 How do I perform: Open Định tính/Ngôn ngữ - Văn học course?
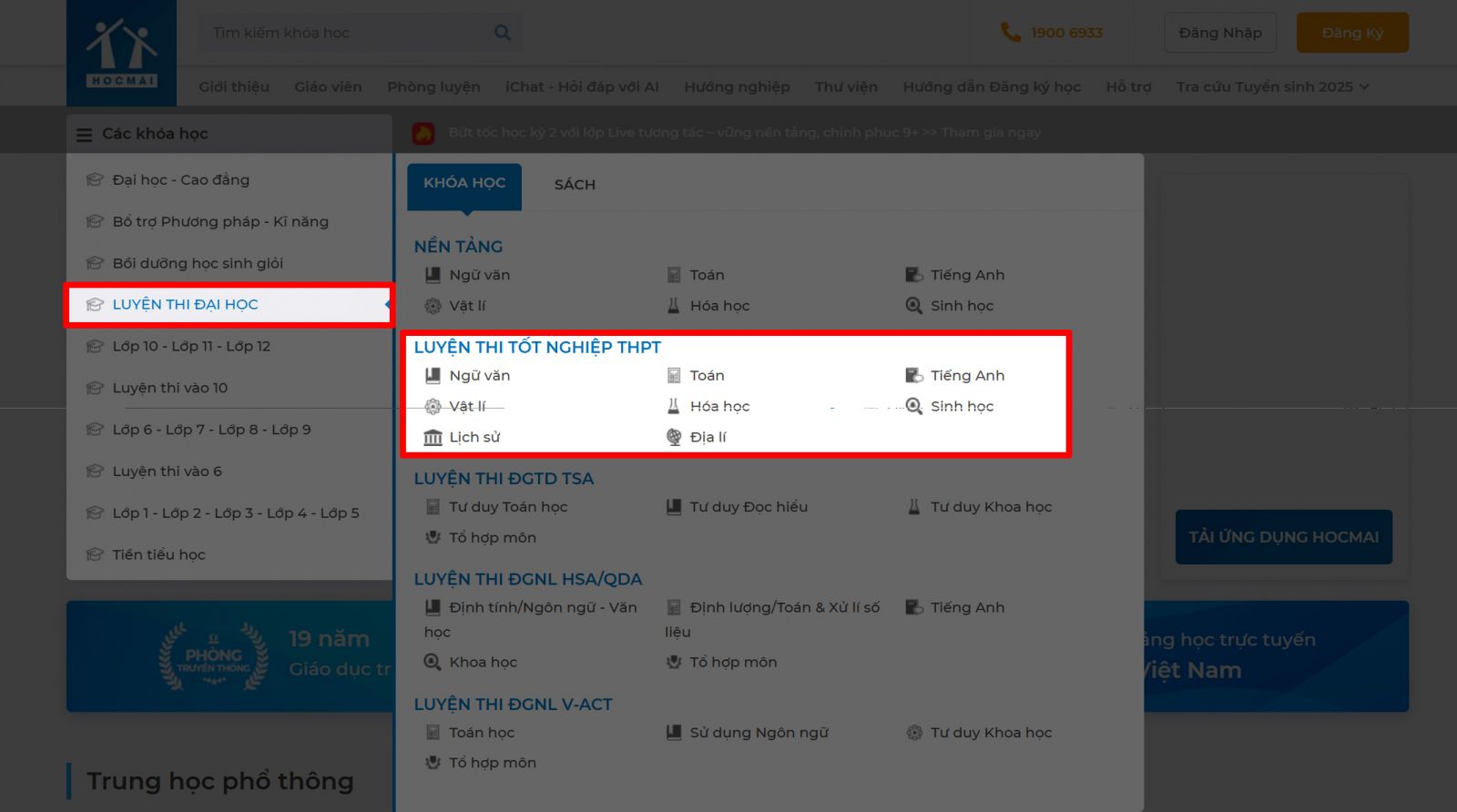[531, 619]
